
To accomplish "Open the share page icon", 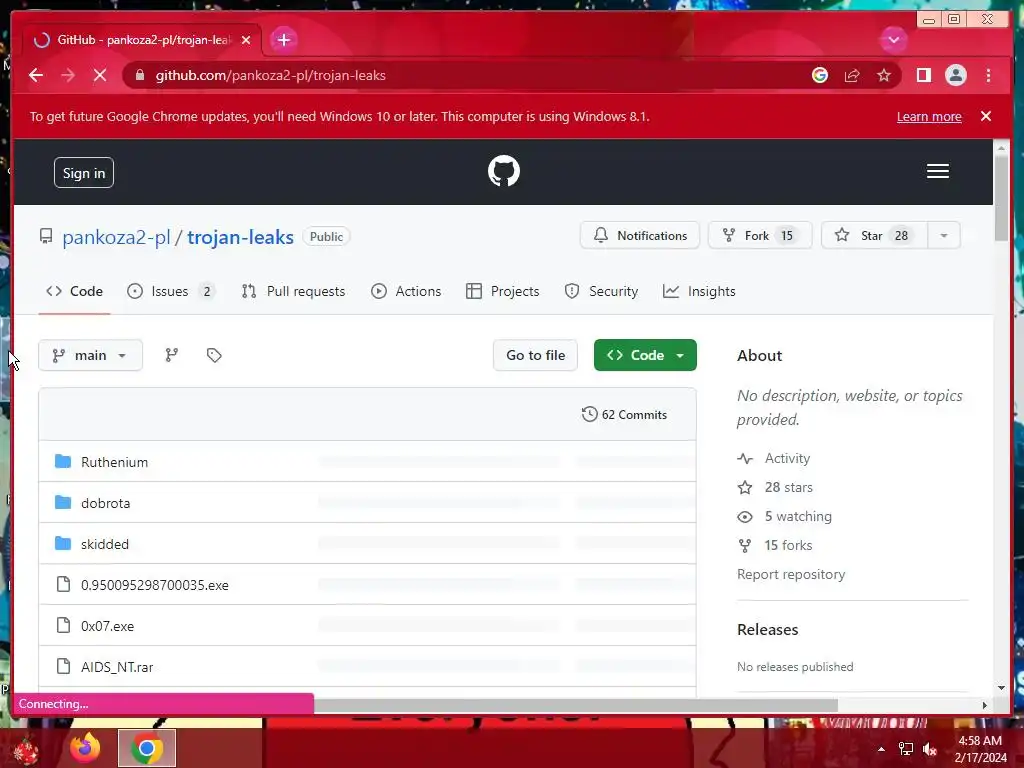I will point(852,75).
